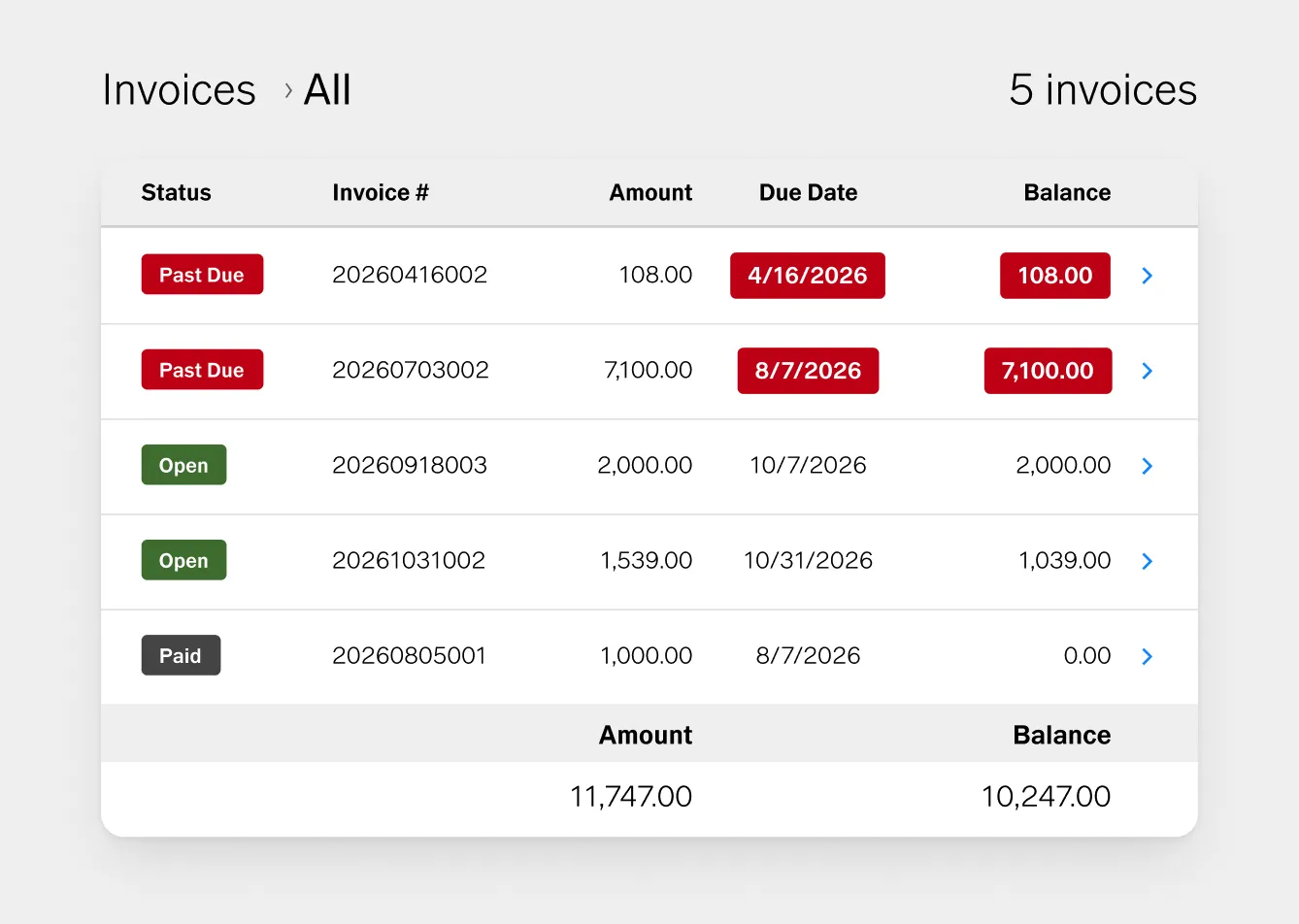Sort by the Status column header
Image resolution: width=1299 pixels, height=924 pixels.
(176, 192)
